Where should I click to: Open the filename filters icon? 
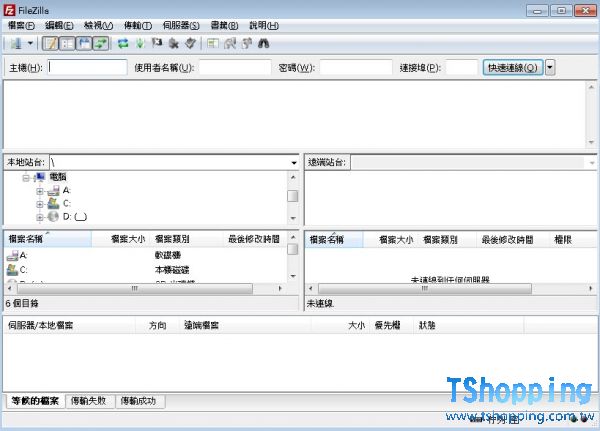coord(213,43)
